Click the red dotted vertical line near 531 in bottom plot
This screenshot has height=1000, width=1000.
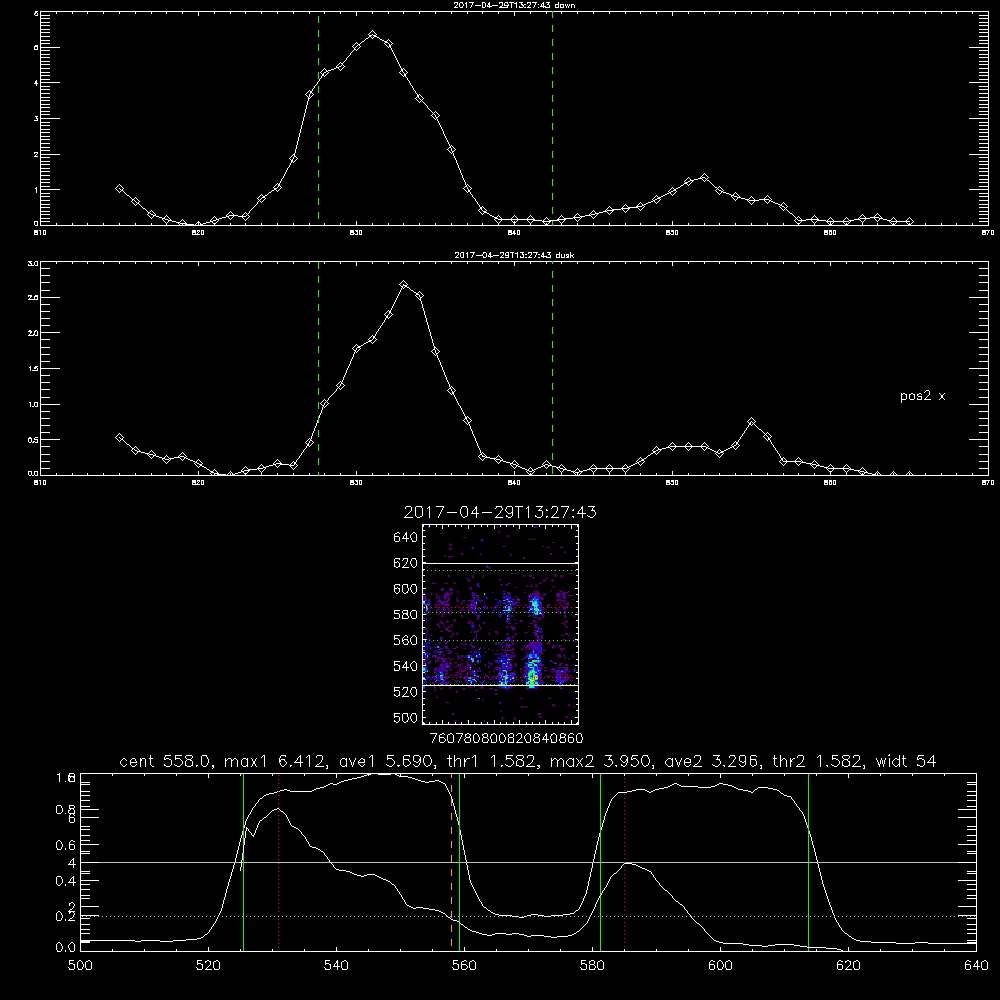(x=278, y=862)
